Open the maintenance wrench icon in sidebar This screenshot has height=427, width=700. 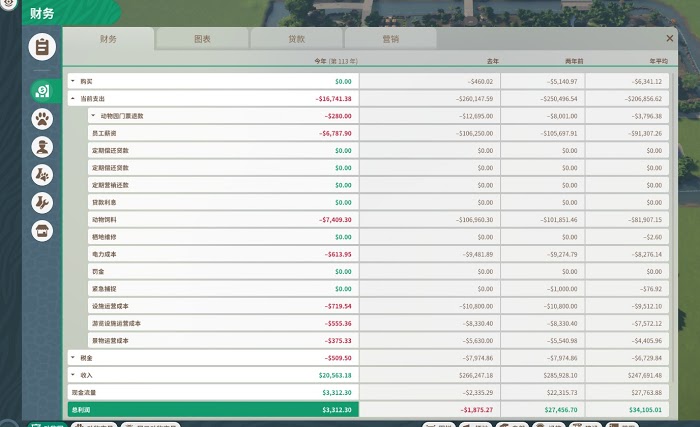click(x=42, y=203)
